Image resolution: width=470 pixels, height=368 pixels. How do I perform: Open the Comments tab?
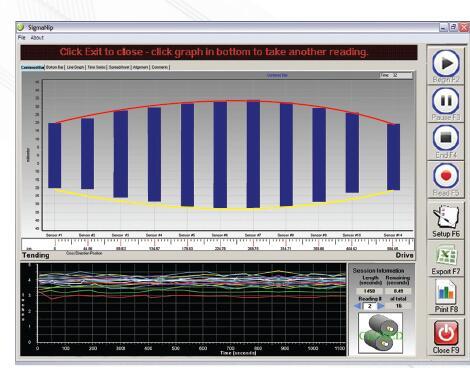[160, 67]
